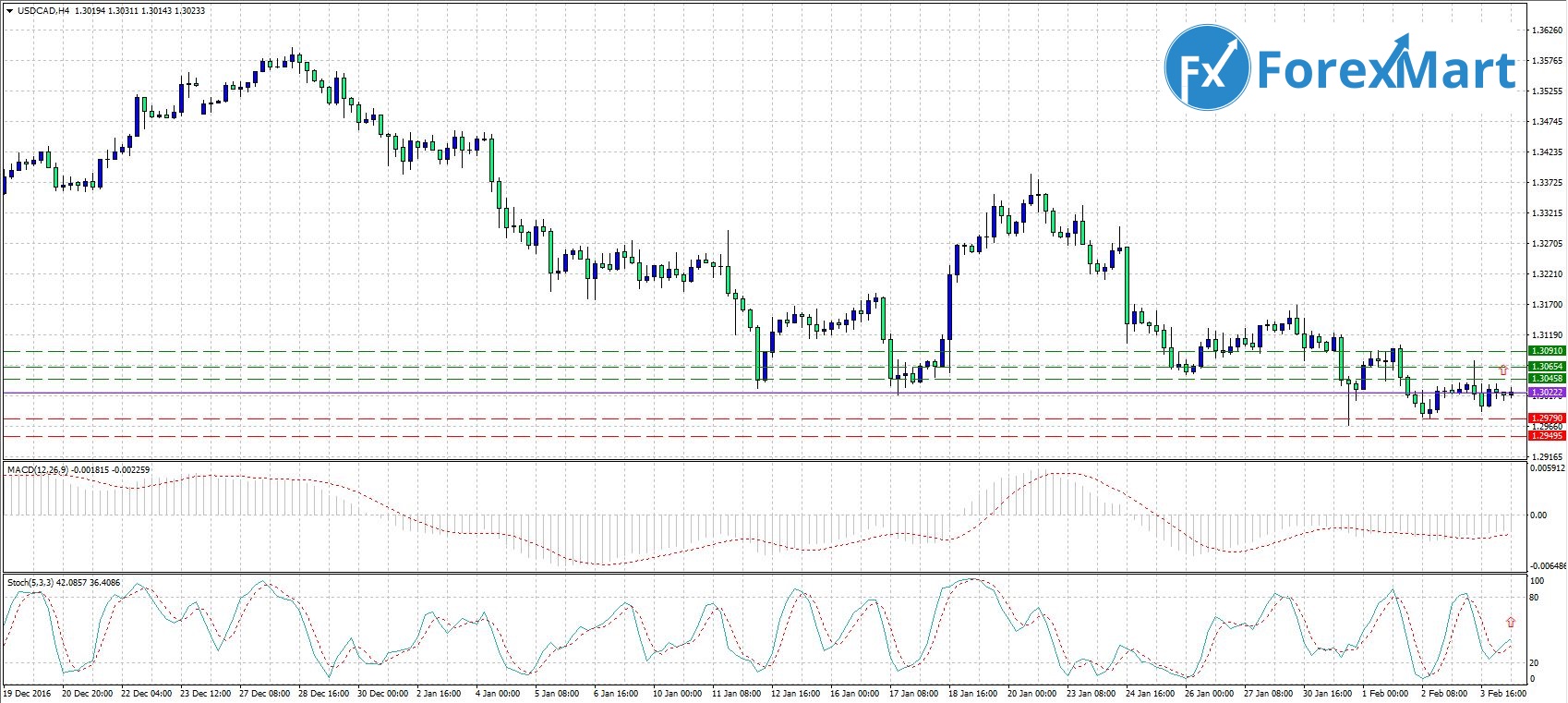Viewport: 1568px width, 703px height.
Task: Select the purple 1.30222 current price label
Action: pos(1547,393)
